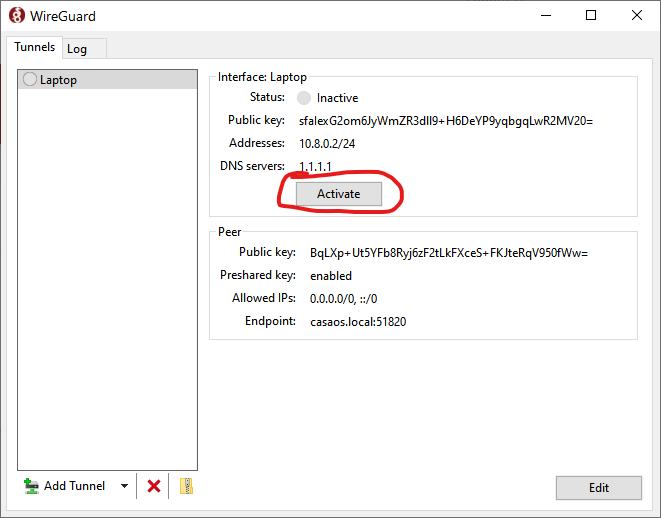Click the peer public key value
This screenshot has width=661, height=518.
tap(448, 253)
